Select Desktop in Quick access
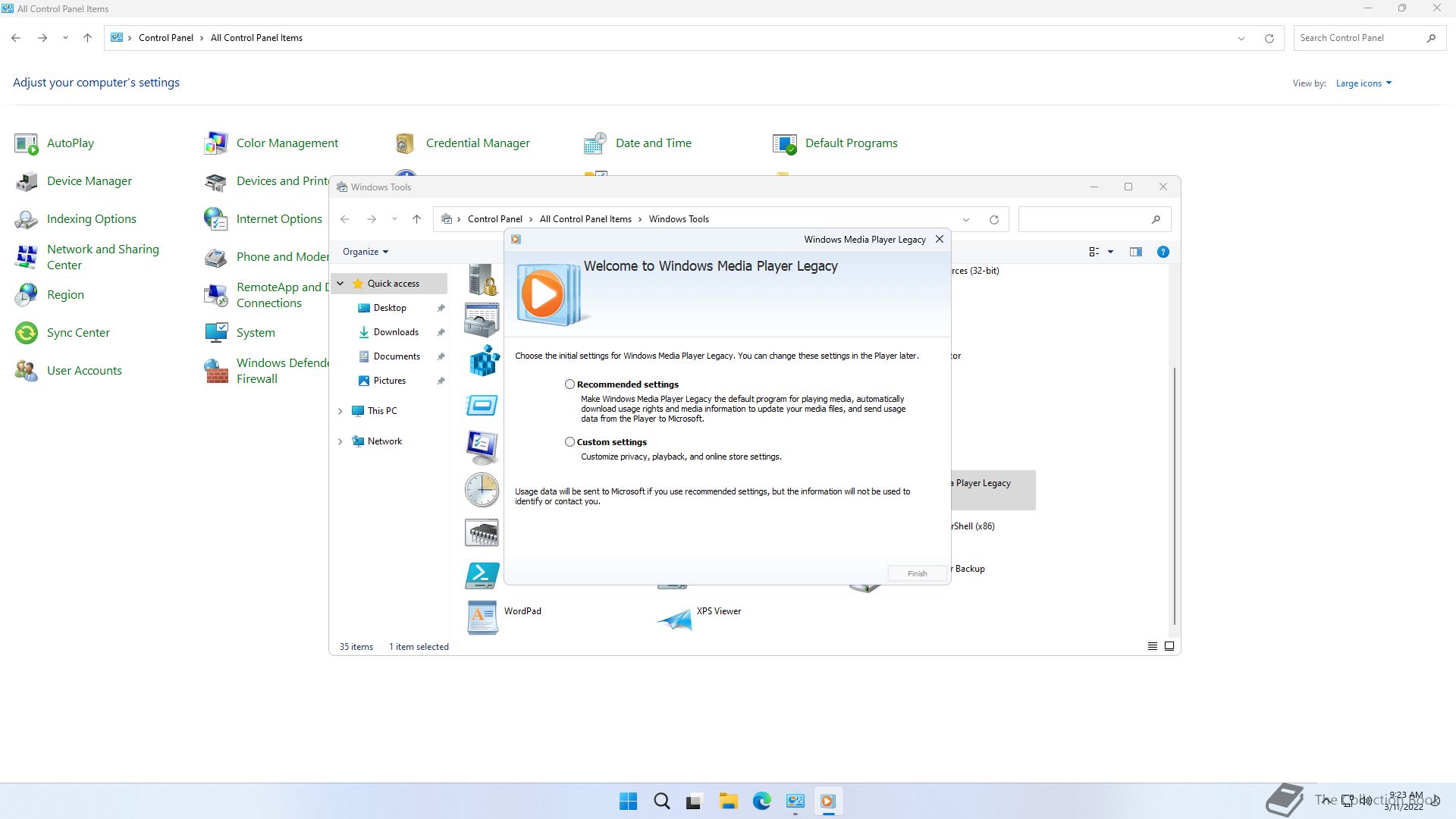Image resolution: width=1456 pixels, height=819 pixels. point(390,308)
